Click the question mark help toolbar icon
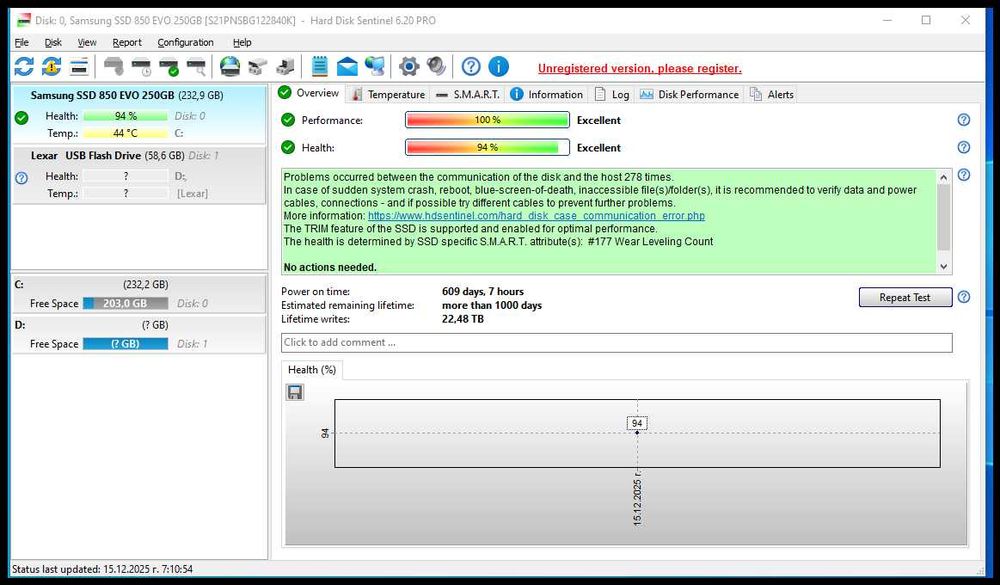 [x=471, y=66]
